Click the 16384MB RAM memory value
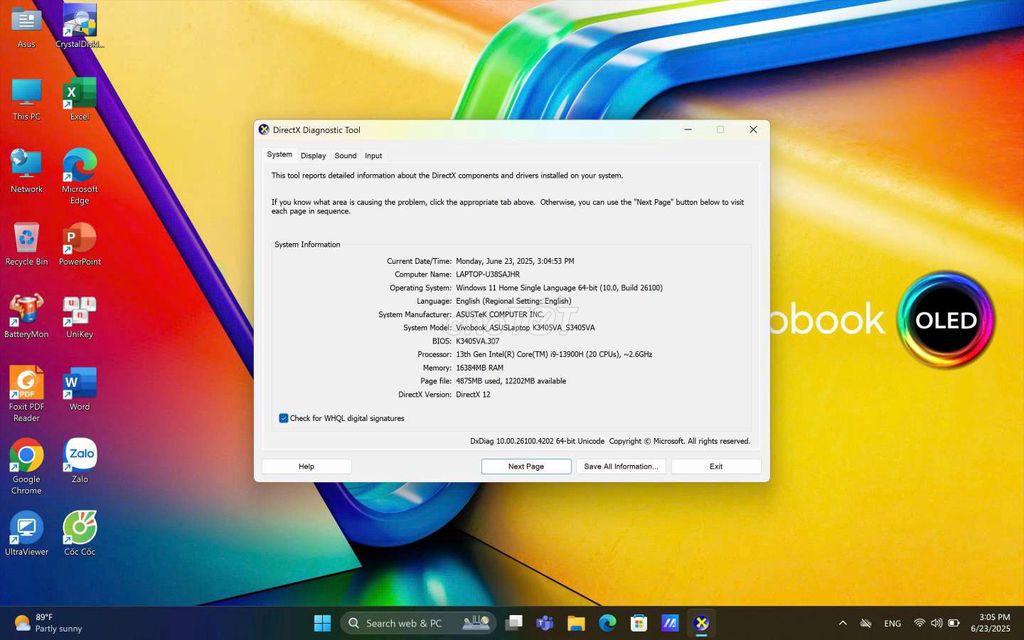1024x640 pixels. coord(479,368)
